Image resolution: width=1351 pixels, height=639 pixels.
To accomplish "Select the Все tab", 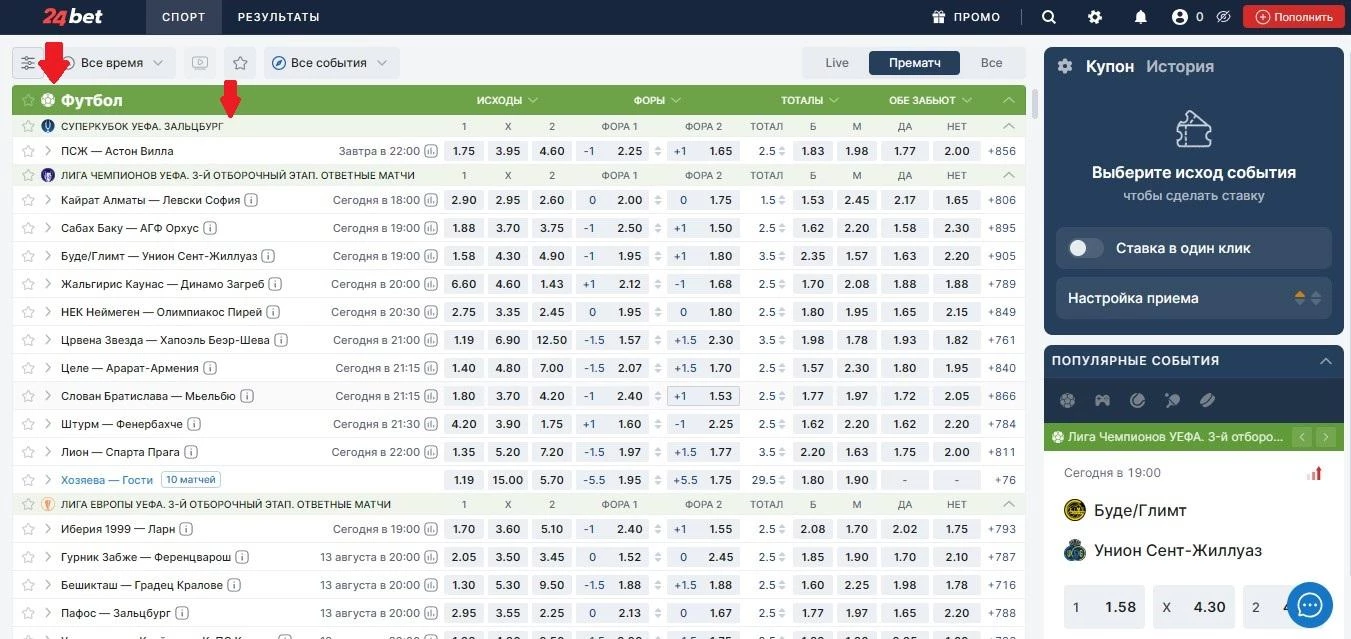I will click(992, 63).
